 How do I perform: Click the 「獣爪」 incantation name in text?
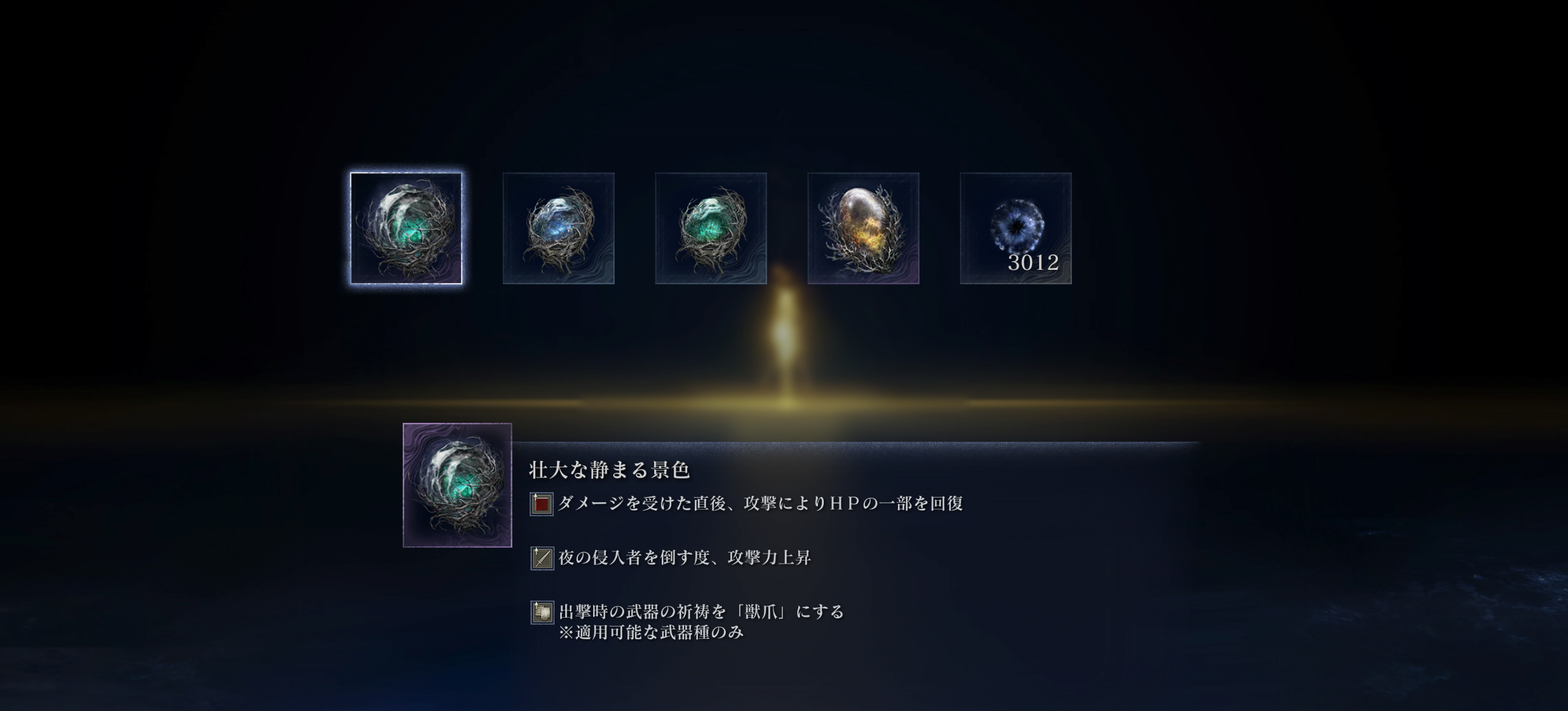point(761,612)
